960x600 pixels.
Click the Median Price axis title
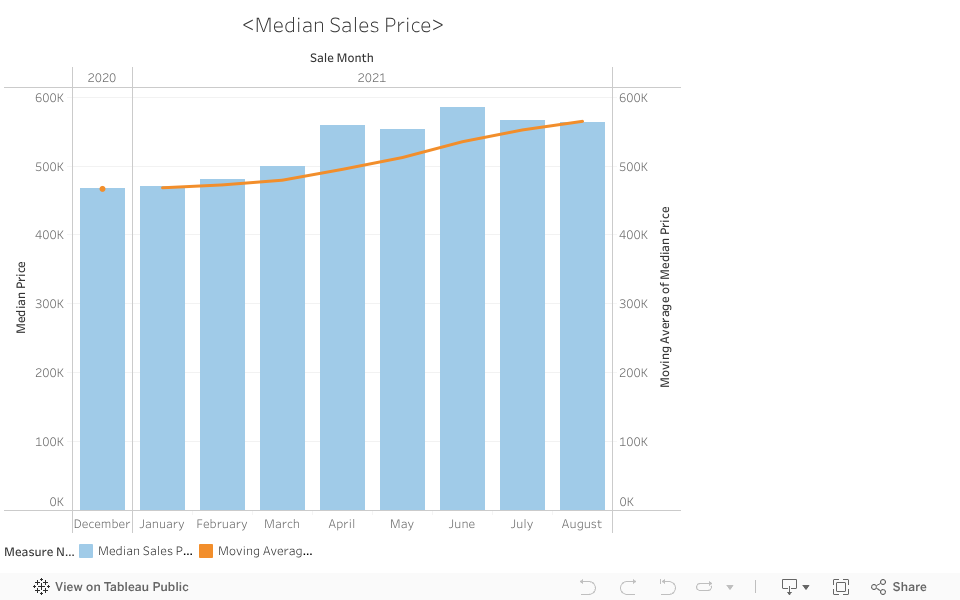point(21,297)
